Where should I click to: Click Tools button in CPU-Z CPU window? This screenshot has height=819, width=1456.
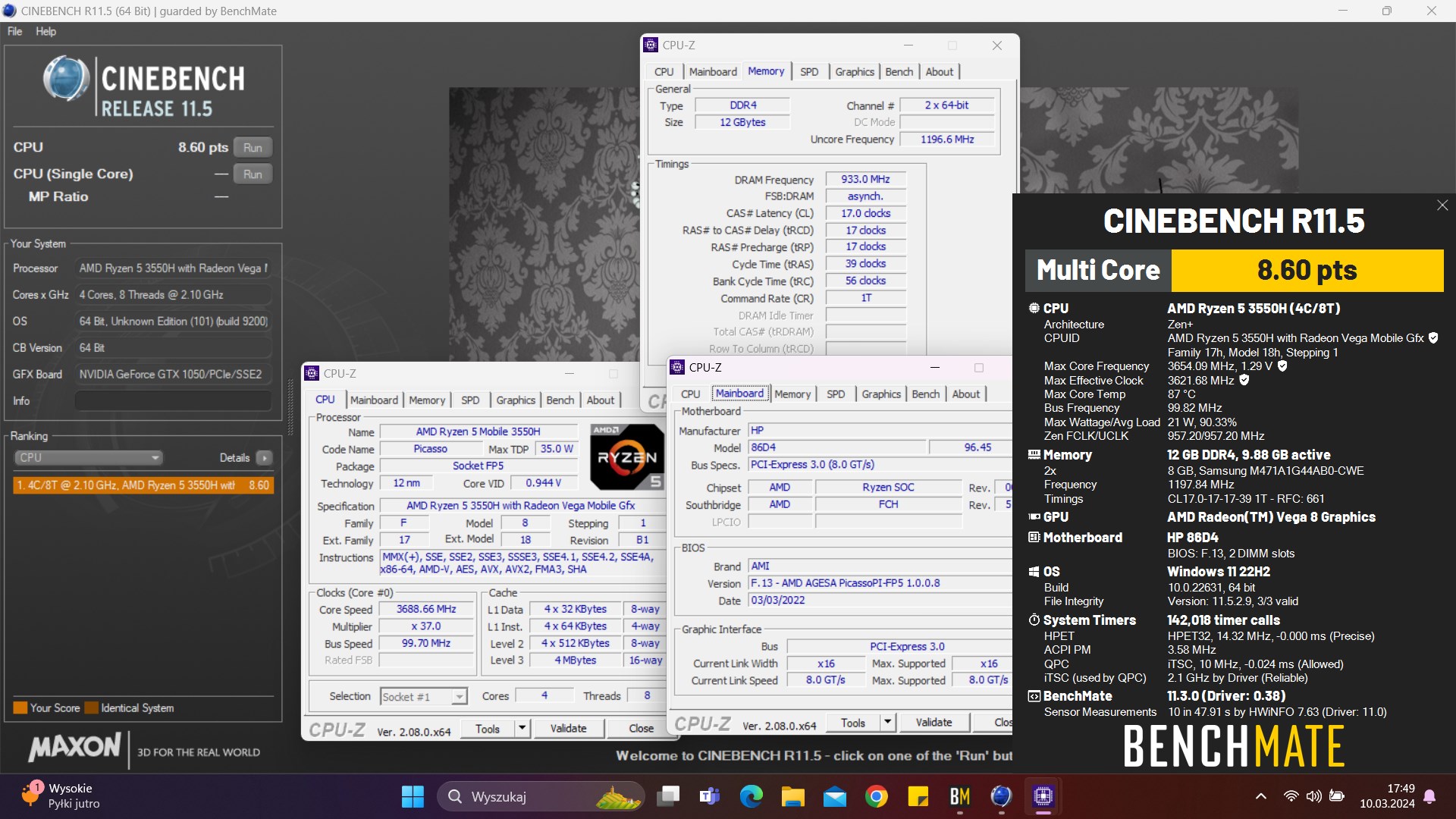488,729
